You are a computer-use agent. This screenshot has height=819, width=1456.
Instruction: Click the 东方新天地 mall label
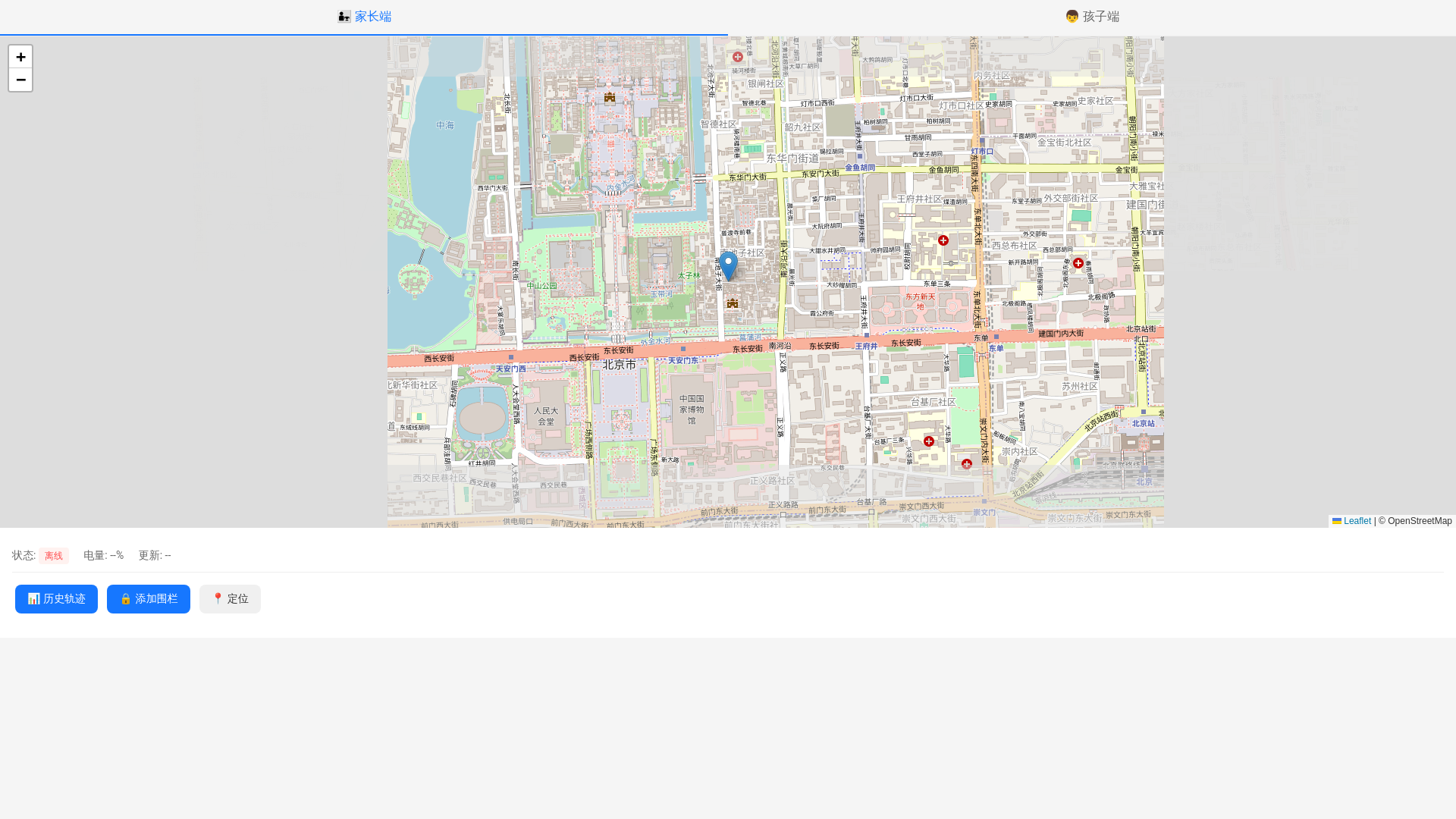pos(920,302)
